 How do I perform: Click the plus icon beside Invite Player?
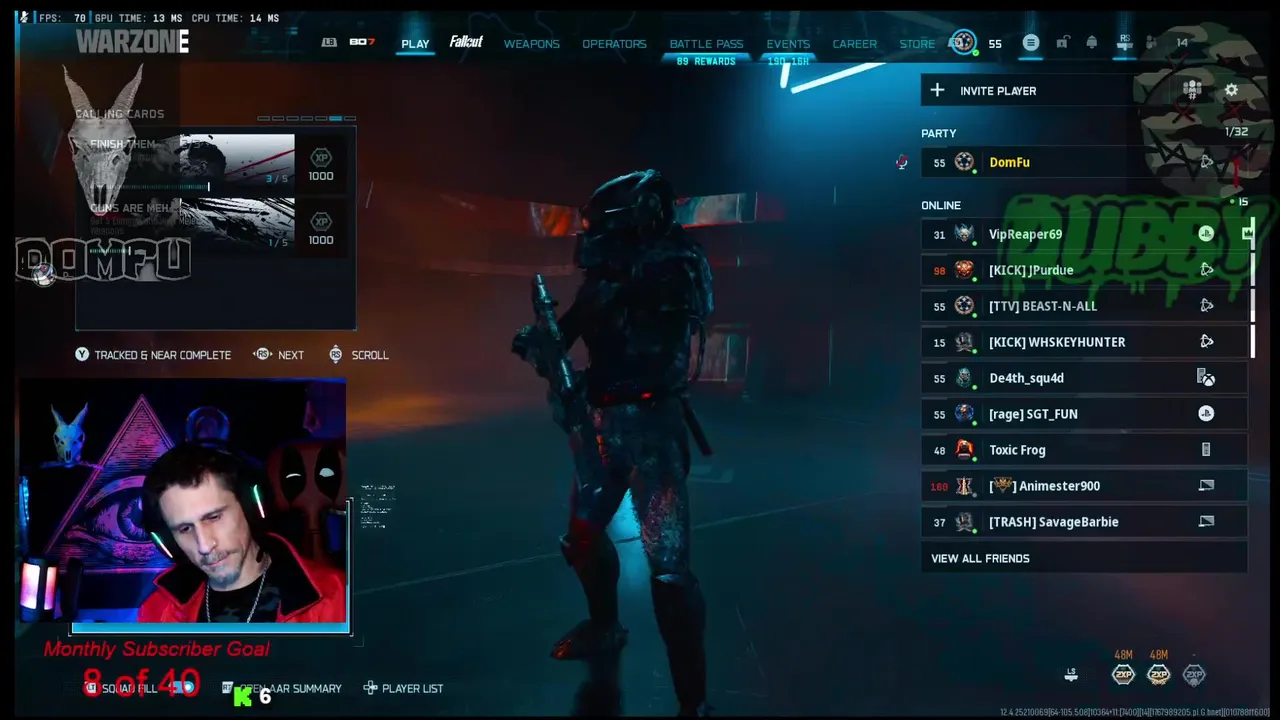[x=937, y=91]
